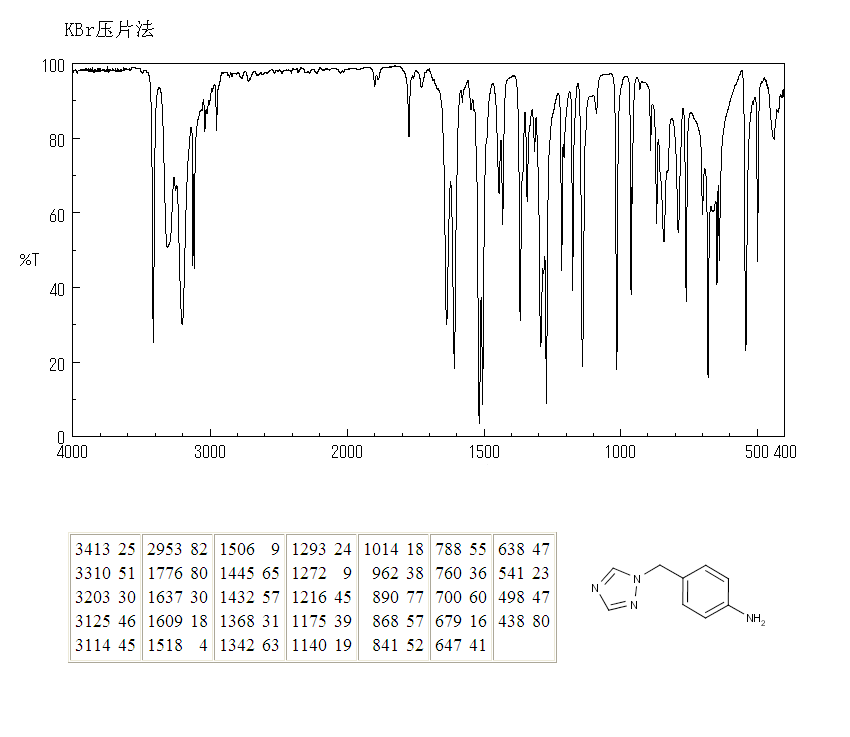Click the triazole ring in the structure
The image size is (850, 737).
coord(615,590)
